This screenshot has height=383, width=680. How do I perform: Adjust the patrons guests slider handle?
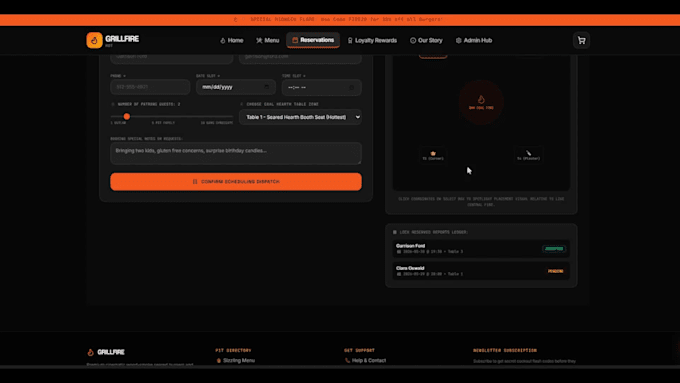click(x=127, y=116)
